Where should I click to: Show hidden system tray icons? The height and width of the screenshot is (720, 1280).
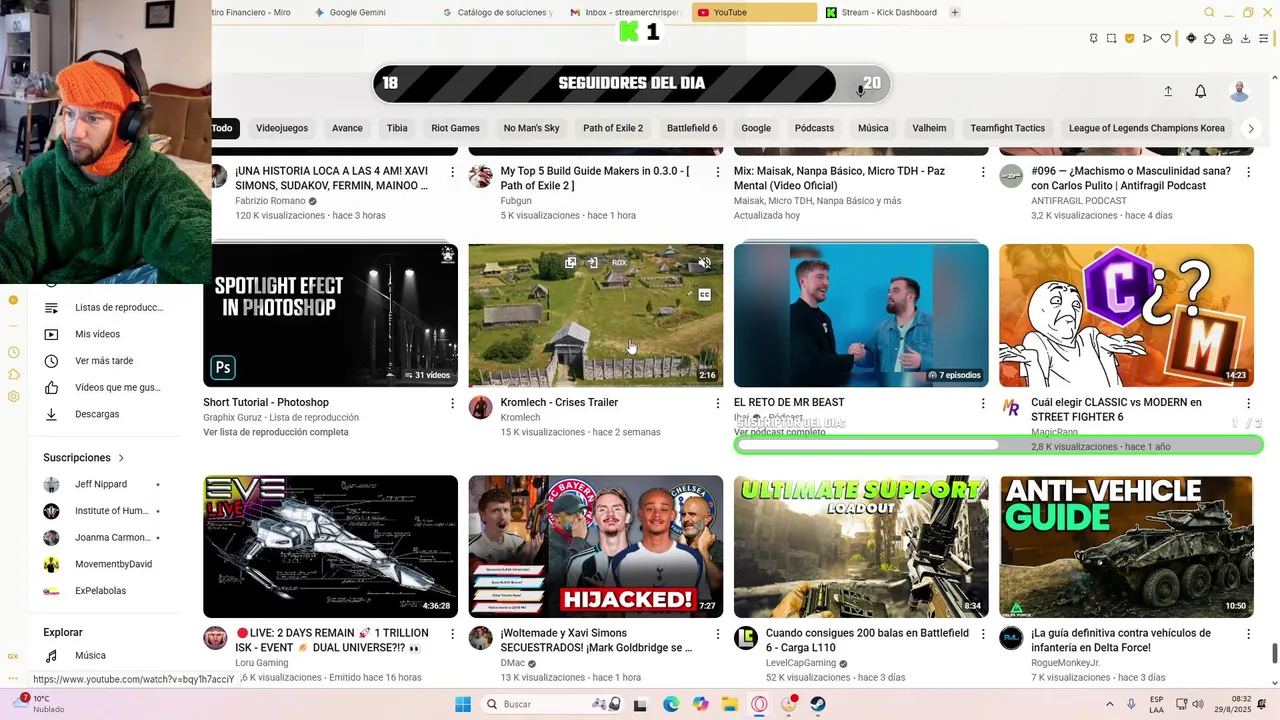pos(1109,704)
